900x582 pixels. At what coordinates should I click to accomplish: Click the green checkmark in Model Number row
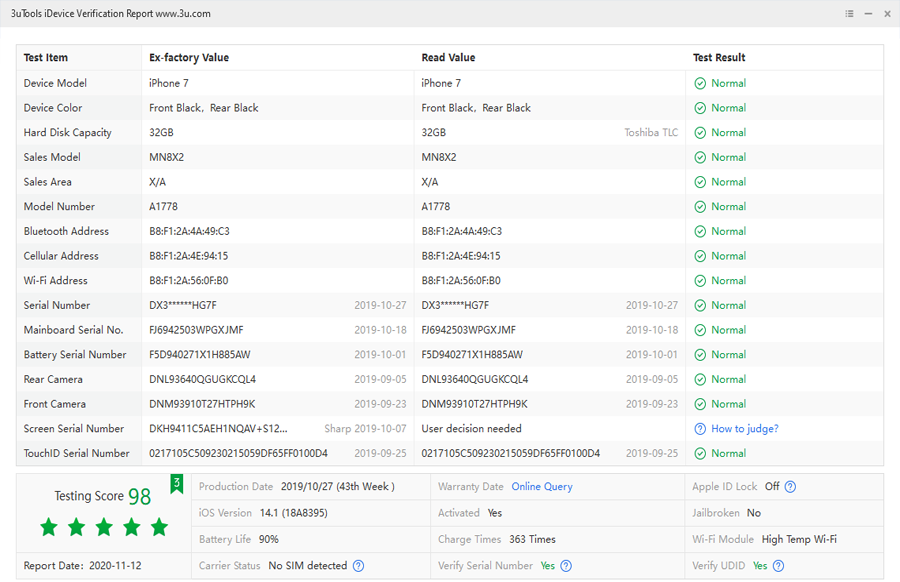(700, 207)
